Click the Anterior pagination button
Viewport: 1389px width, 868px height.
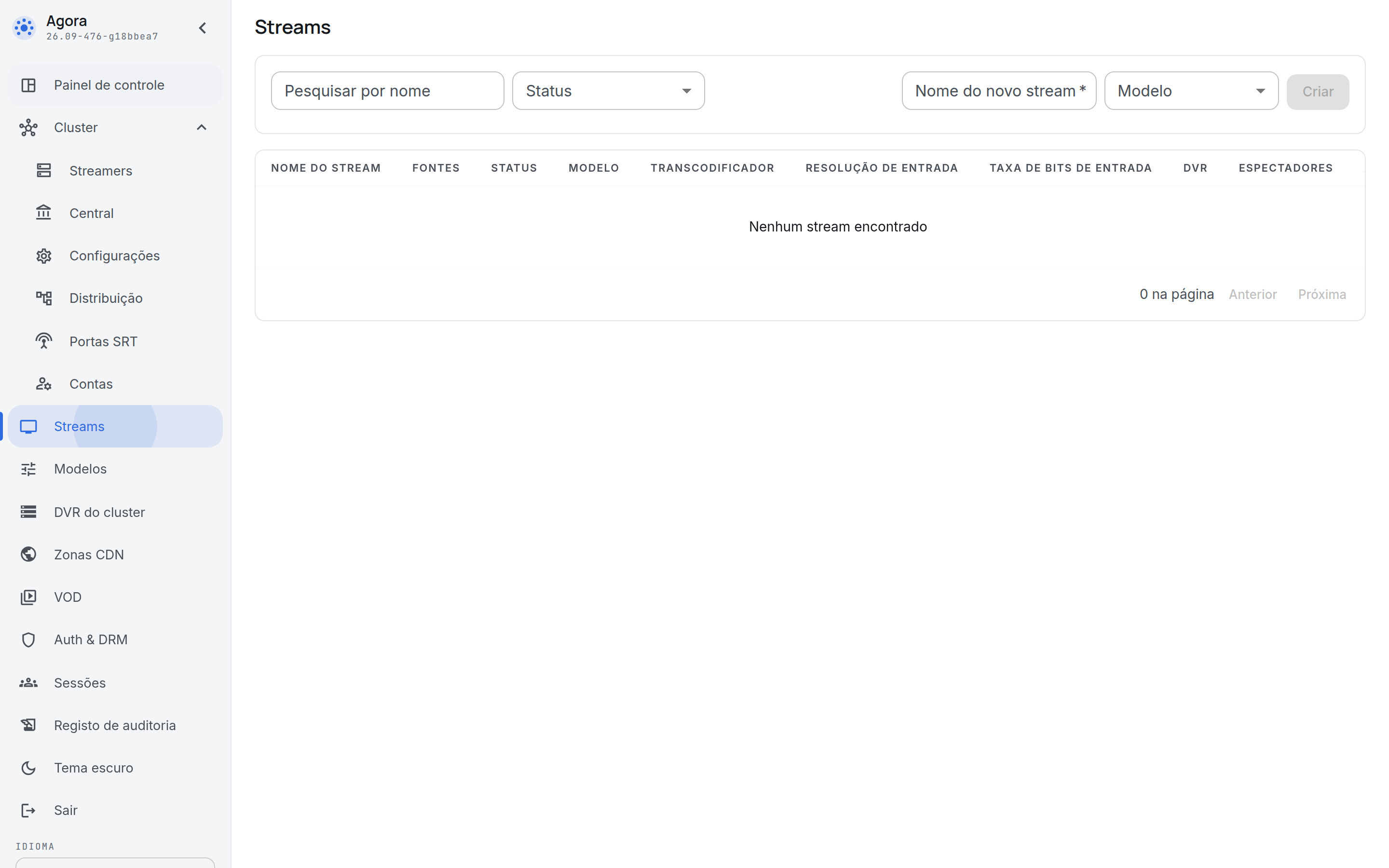(x=1253, y=295)
